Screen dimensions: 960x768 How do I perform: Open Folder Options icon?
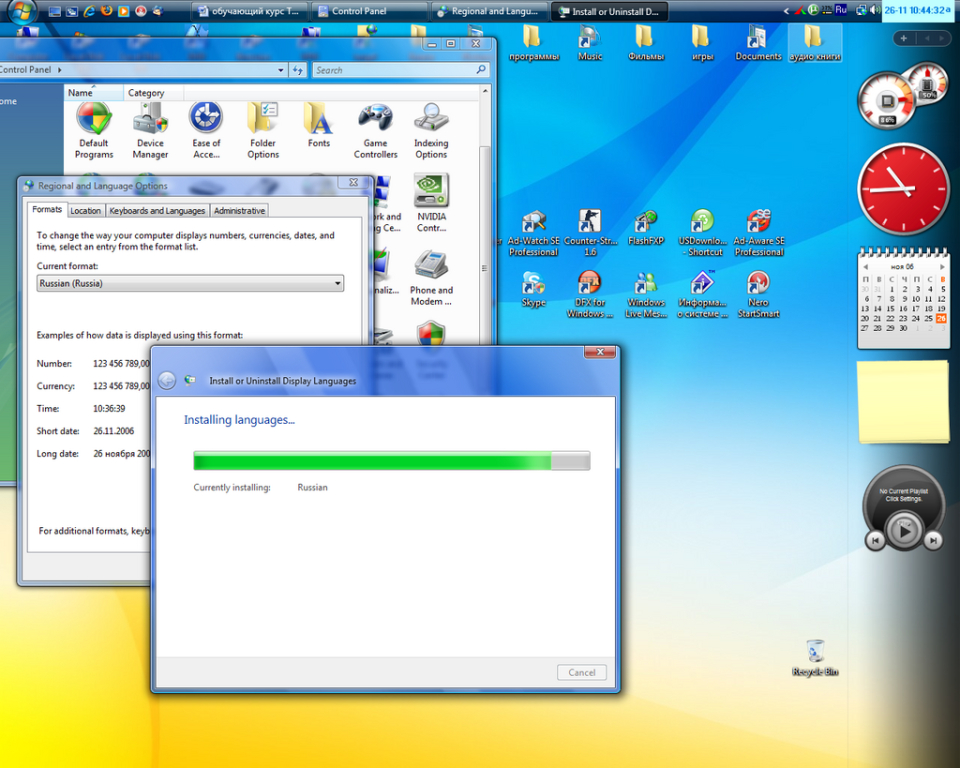(x=263, y=131)
